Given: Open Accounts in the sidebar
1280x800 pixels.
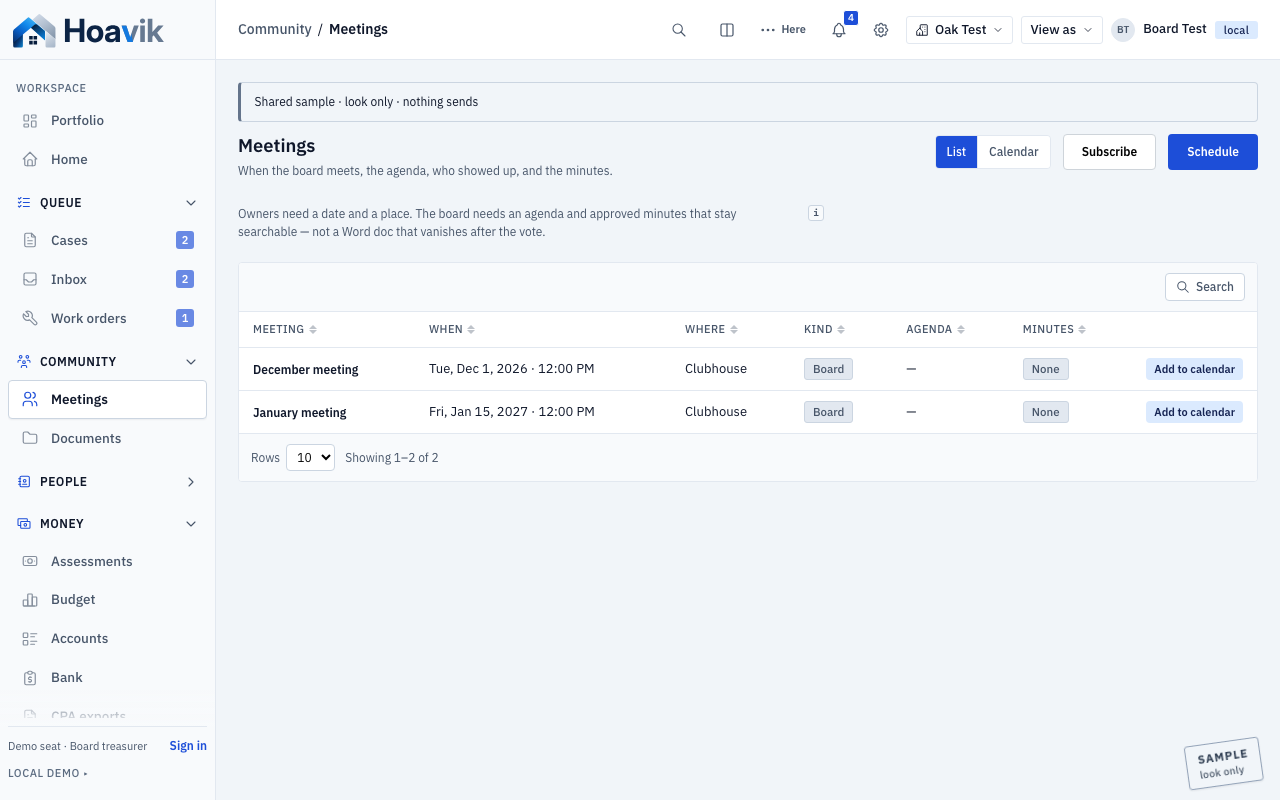Looking at the screenshot, I should tap(107, 639).
